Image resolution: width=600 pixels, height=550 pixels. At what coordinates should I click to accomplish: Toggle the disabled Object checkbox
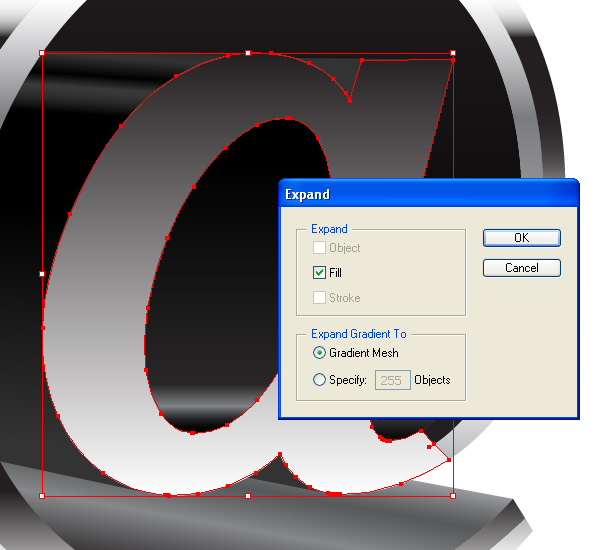coord(319,248)
